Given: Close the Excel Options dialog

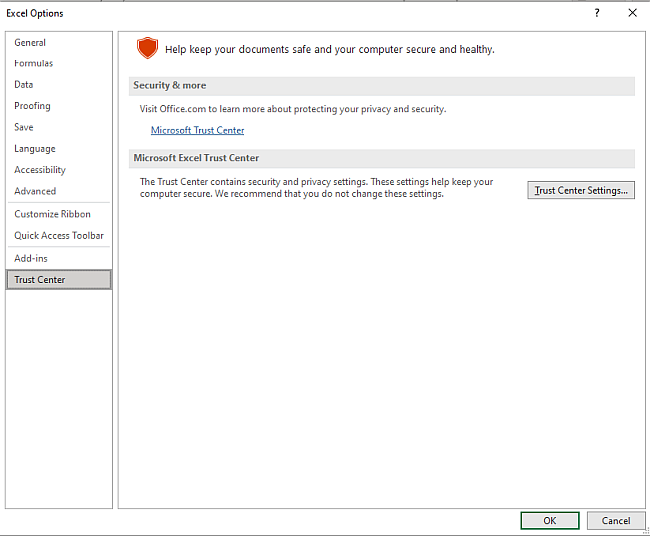Looking at the screenshot, I should tap(632, 13).
